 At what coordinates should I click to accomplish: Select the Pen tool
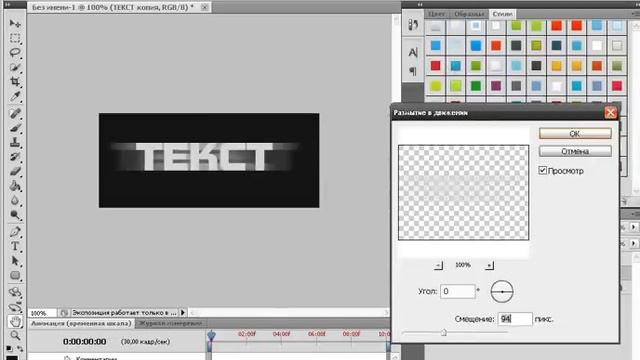pos(15,232)
